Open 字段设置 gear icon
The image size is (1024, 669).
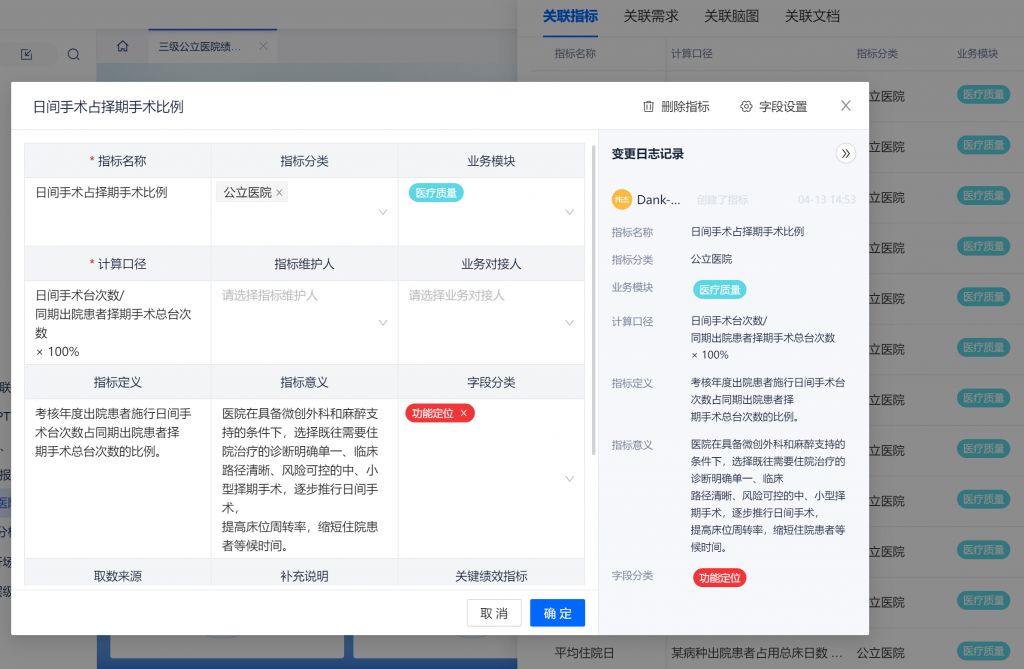click(x=746, y=106)
